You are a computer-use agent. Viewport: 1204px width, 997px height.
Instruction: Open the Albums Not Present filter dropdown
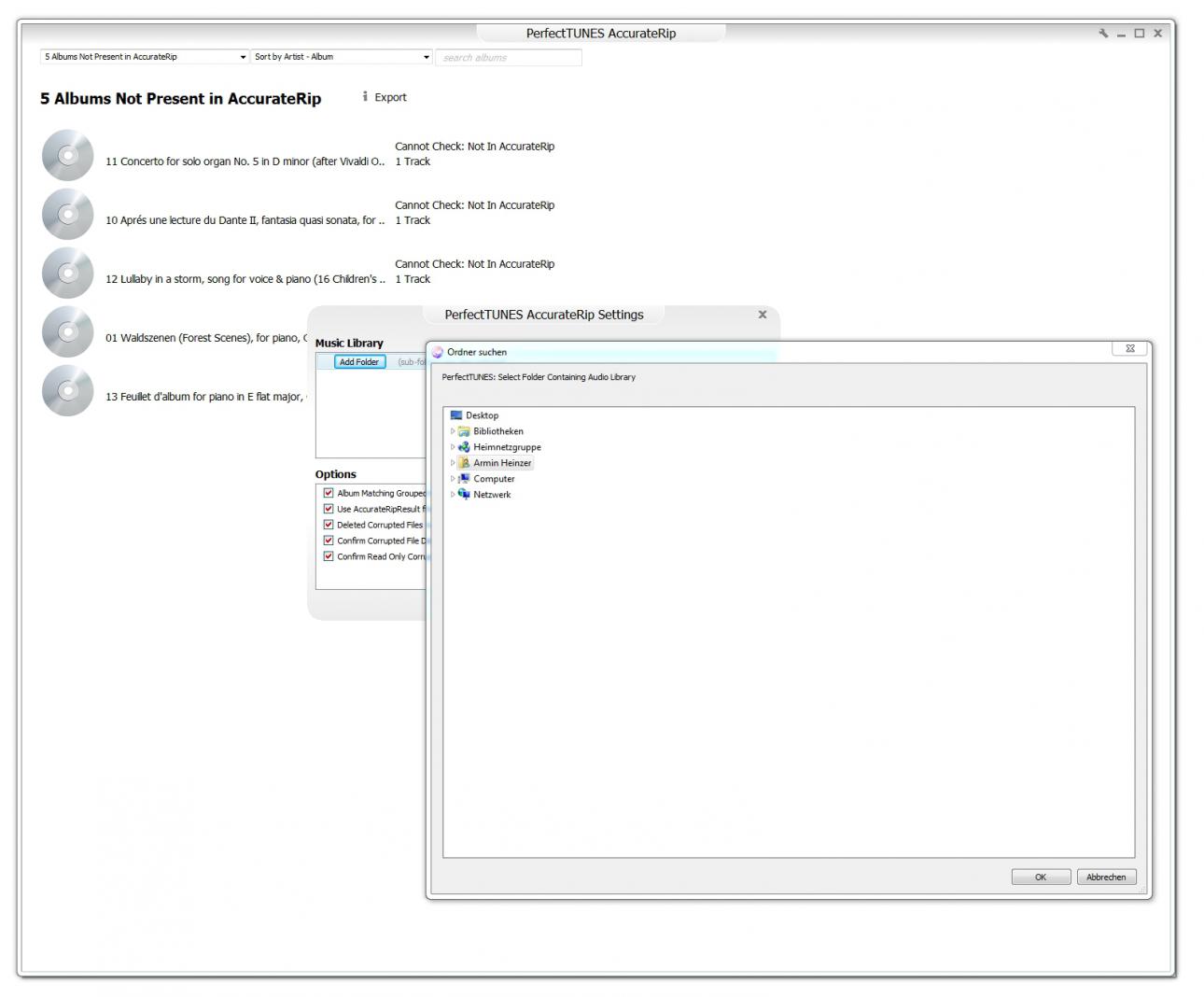(145, 57)
